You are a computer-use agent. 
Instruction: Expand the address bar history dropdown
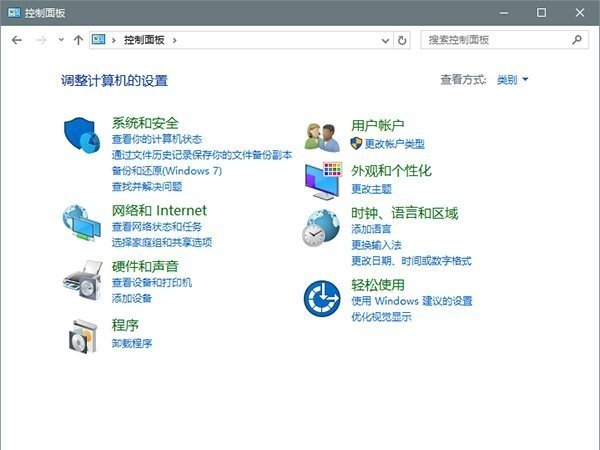pyautogui.click(x=385, y=40)
